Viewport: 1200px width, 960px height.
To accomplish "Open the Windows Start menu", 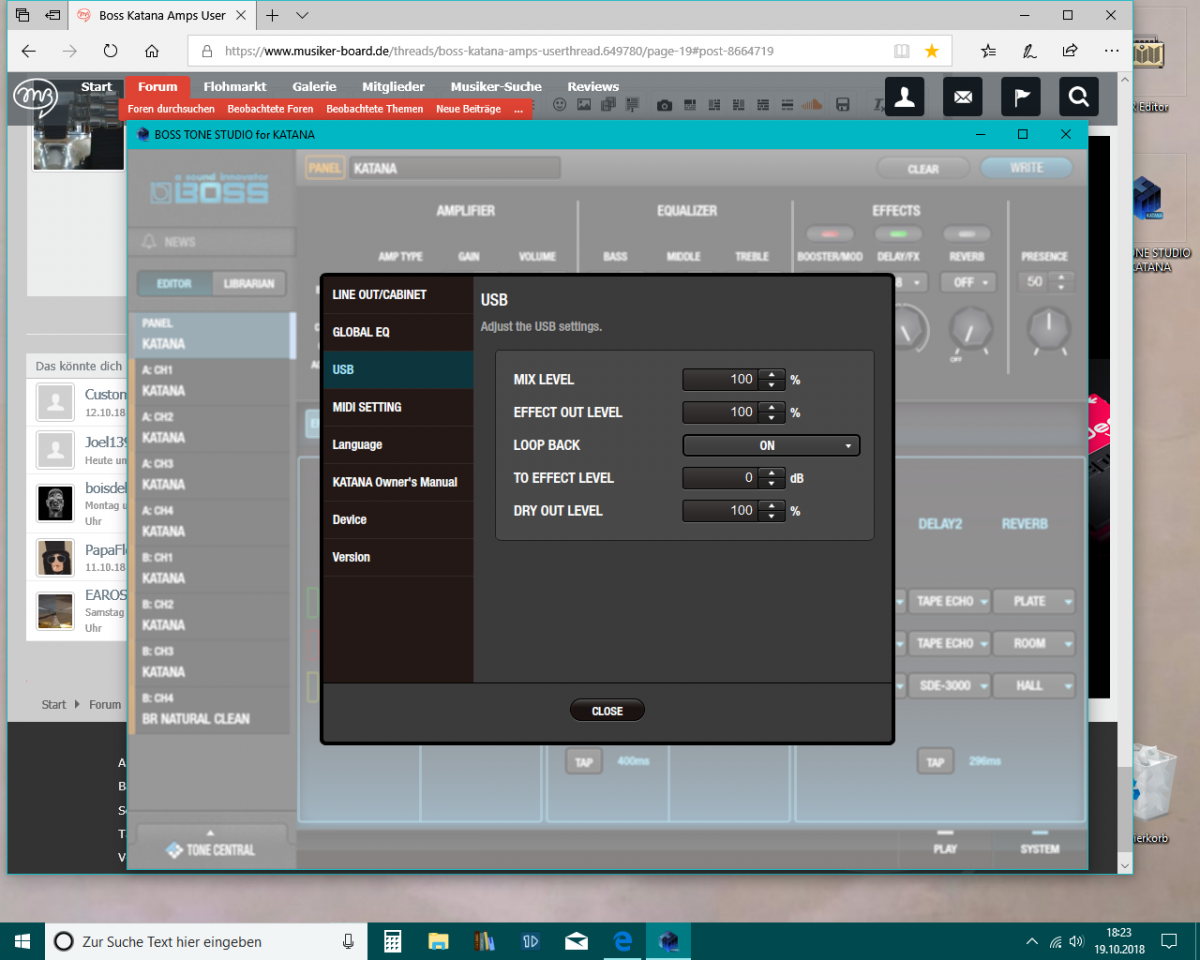I will 22,941.
